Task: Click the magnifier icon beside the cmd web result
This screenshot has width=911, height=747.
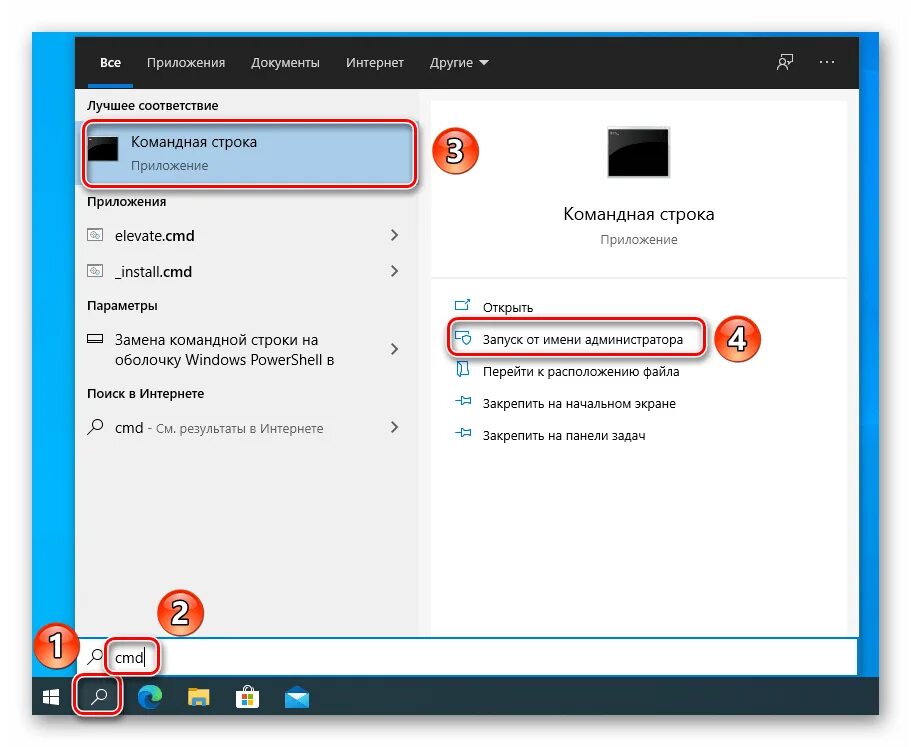Action: click(x=95, y=427)
